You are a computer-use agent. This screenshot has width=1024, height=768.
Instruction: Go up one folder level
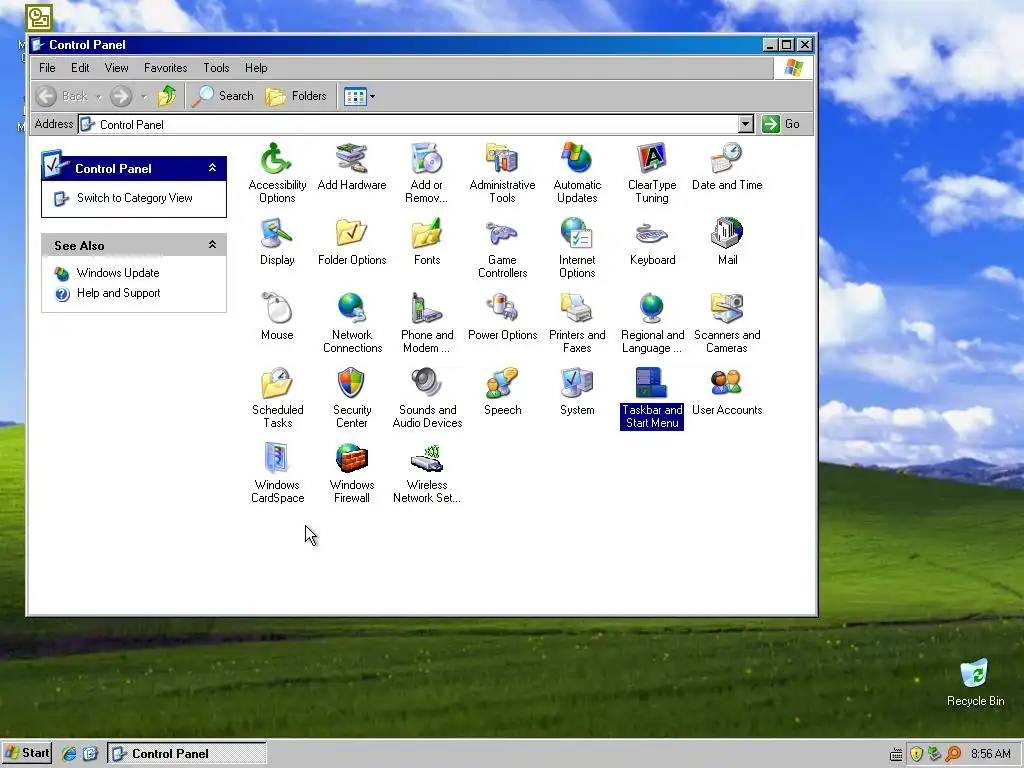167,96
